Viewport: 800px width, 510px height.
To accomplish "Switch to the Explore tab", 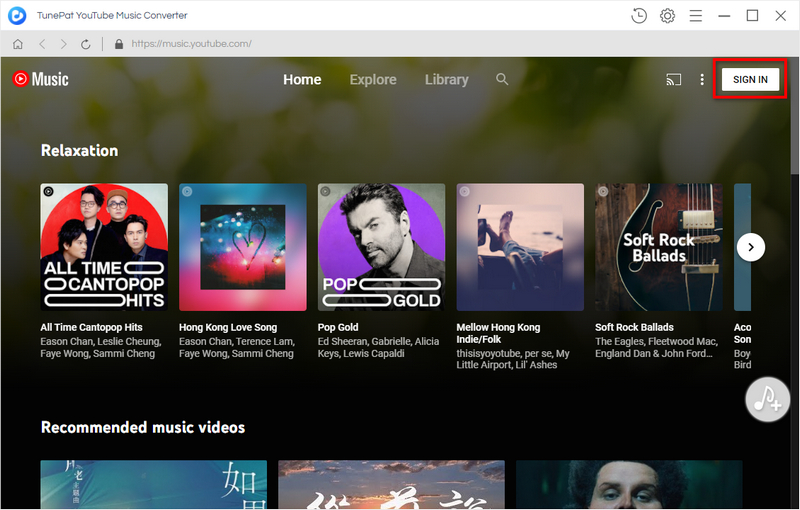I will pyautogui.click(x=373, y=80).
